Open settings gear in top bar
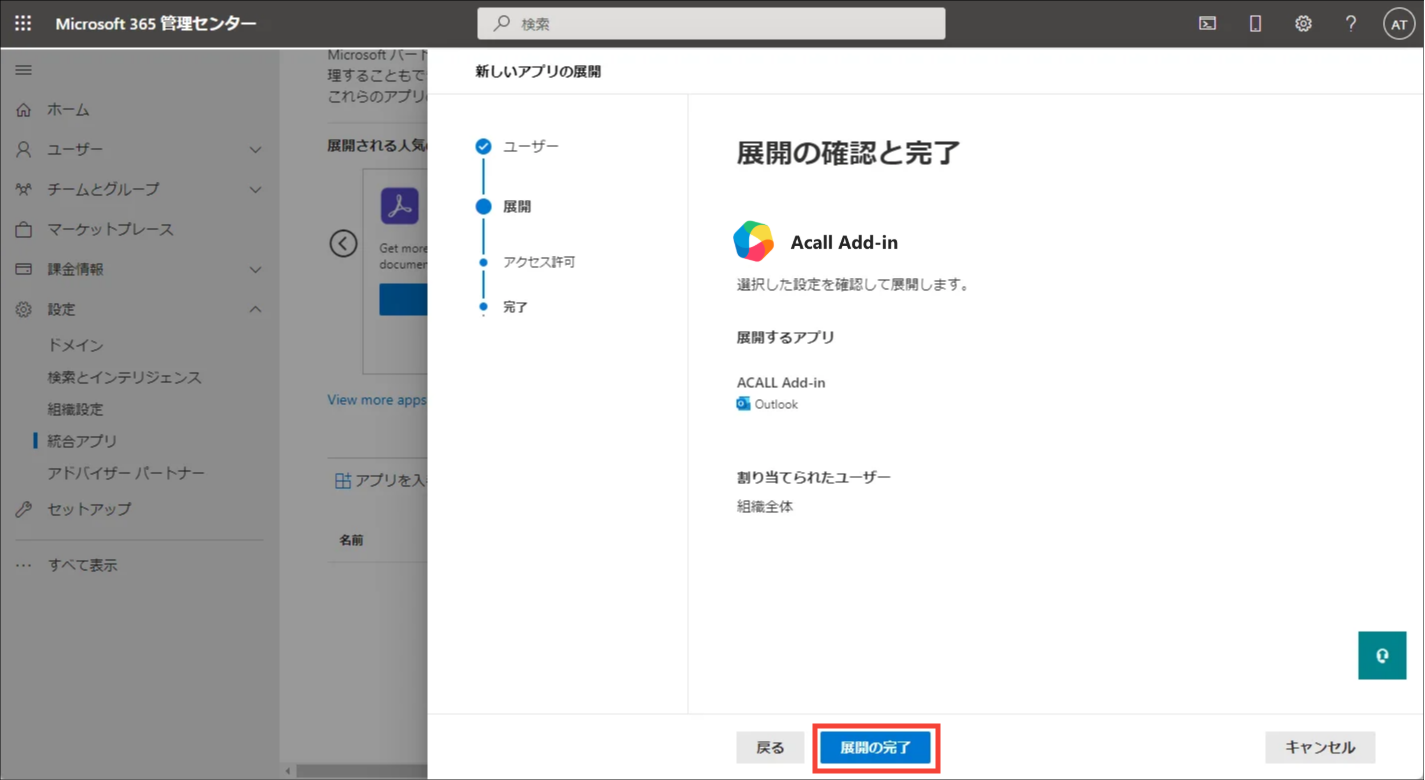Viewport: 1425px width, 780px height. [x=1303, y=23]
